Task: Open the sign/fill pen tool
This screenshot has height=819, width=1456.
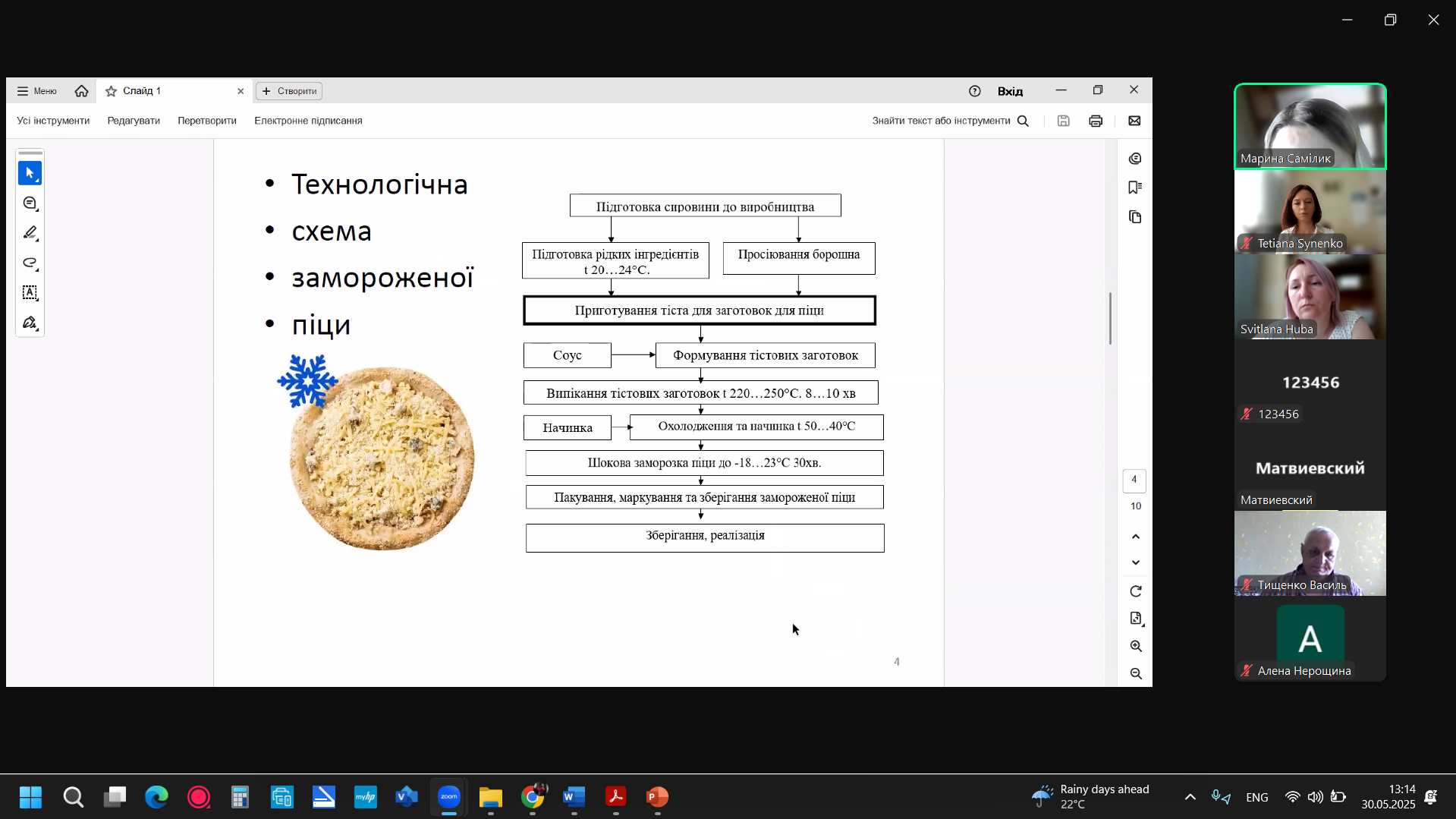Action: click(30, 323)
